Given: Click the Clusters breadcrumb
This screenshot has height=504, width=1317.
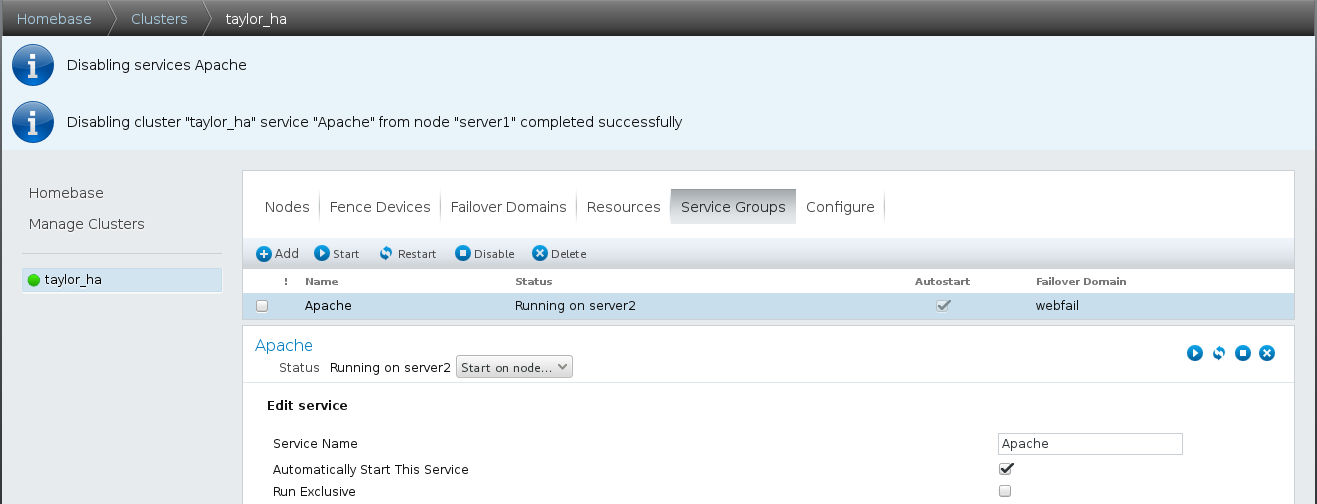Looking at the screenshot, I should pos(159,19).
